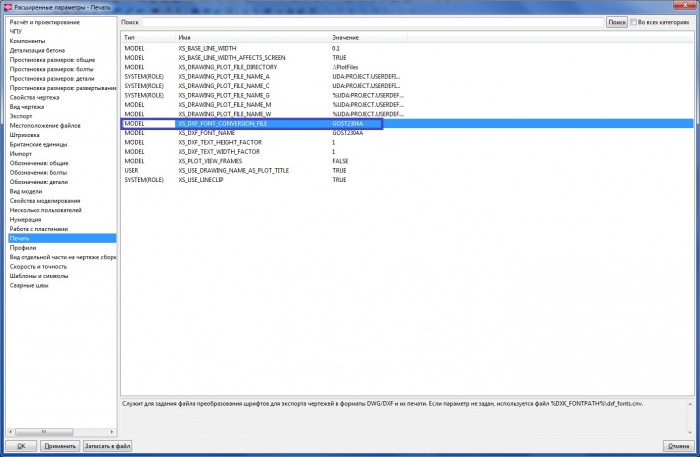Viewport: 700px width, 457px height.
Task: Select XS_DRAWING_PLOT_FILE_NAME_G row
Action: (x=407, y=95)
